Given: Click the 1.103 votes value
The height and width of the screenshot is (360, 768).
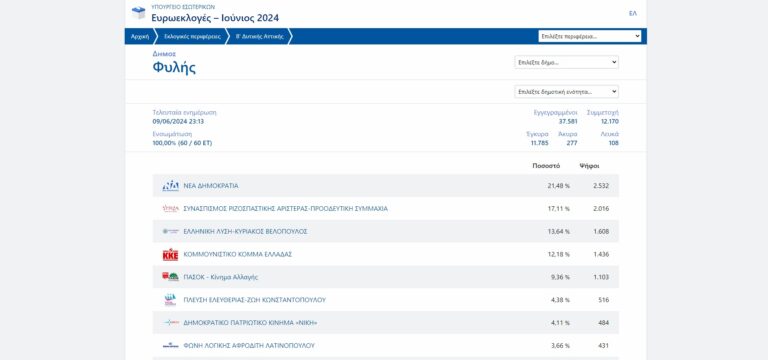Looking at the screenshot, I should [601, 277].
